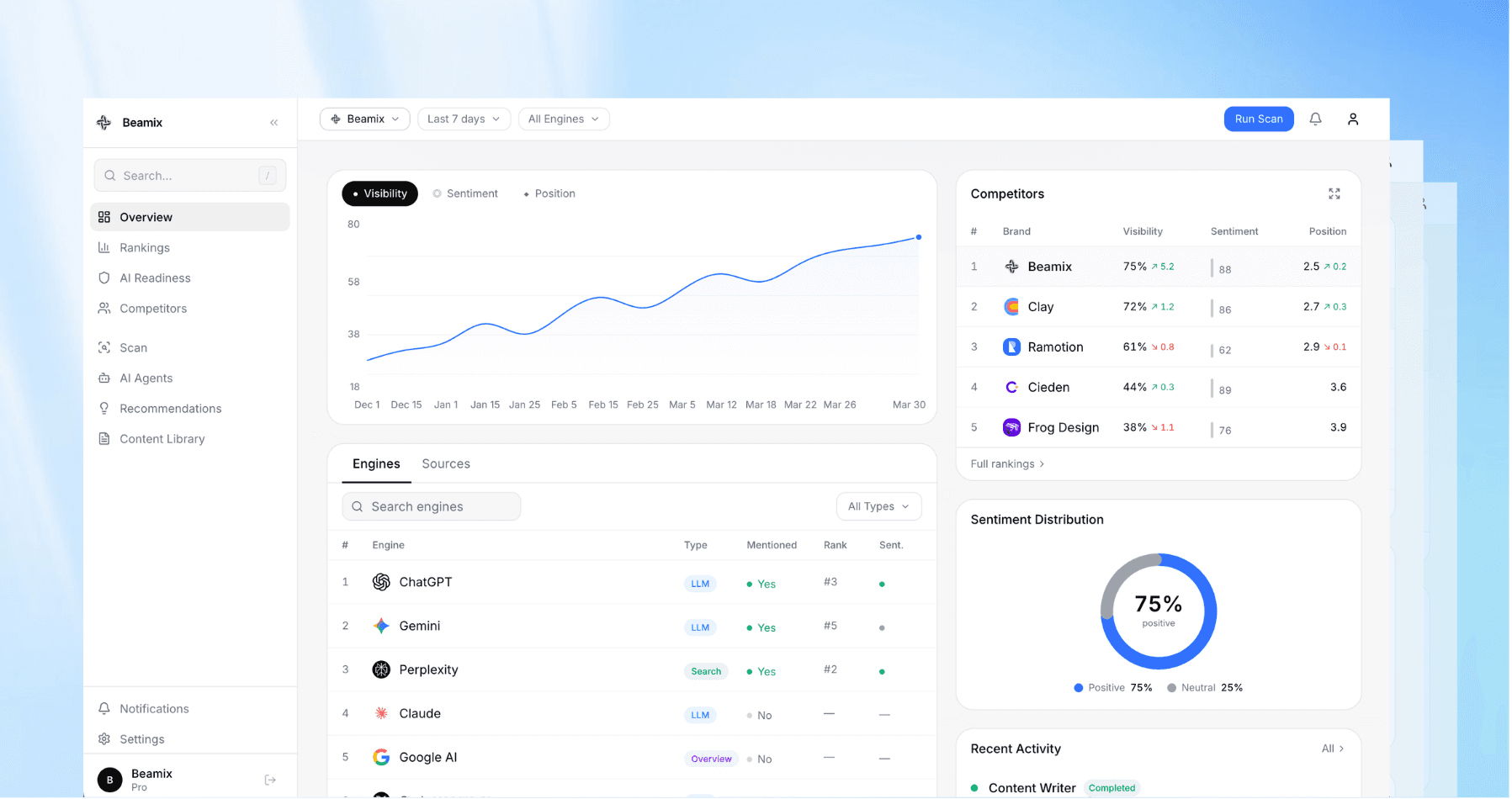Click the Visibility column header in Competitors
1512x799 pixels.
1144,232
